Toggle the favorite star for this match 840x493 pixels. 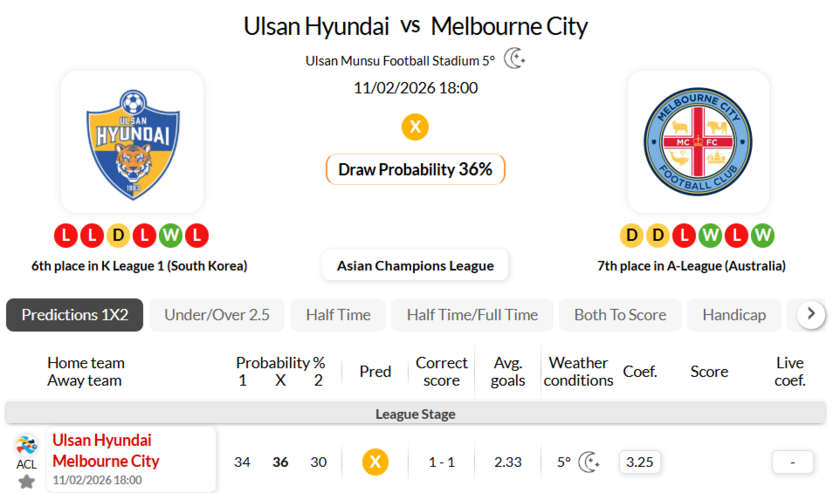26,481
